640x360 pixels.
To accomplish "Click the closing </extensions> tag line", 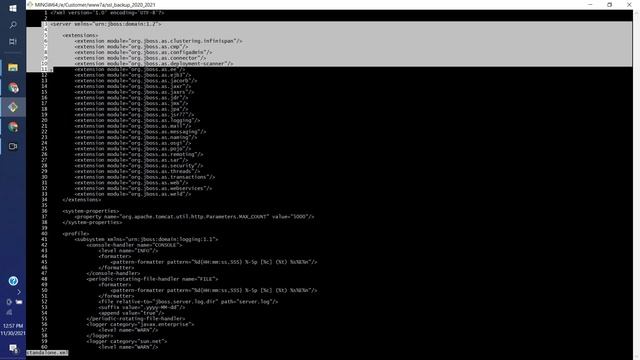I will pyautogui.click(x=82, y=200).
